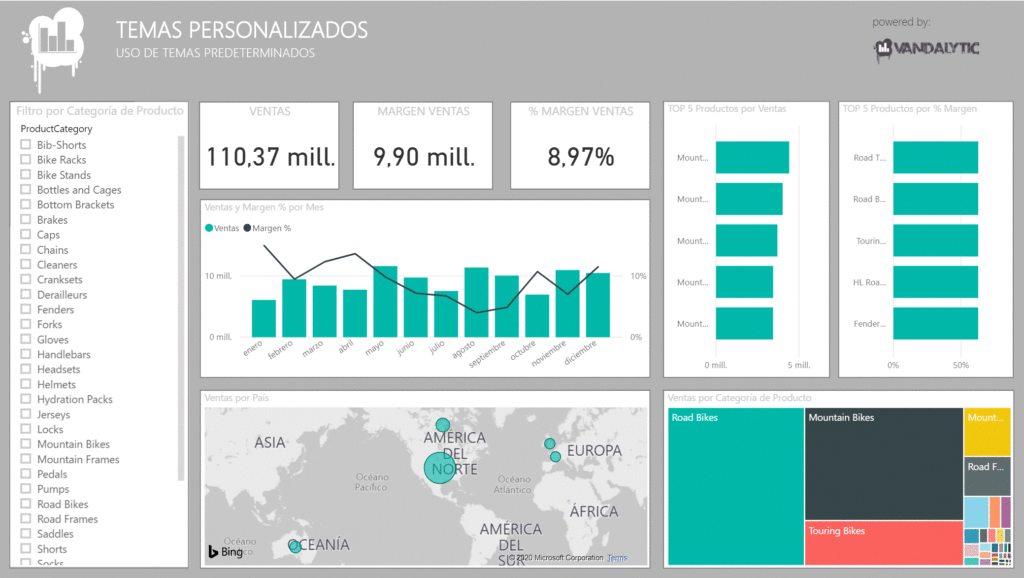Filter by Road Bikes checkbox
The width and height of the screenshot is (1024, 578).
pos(25,504)
